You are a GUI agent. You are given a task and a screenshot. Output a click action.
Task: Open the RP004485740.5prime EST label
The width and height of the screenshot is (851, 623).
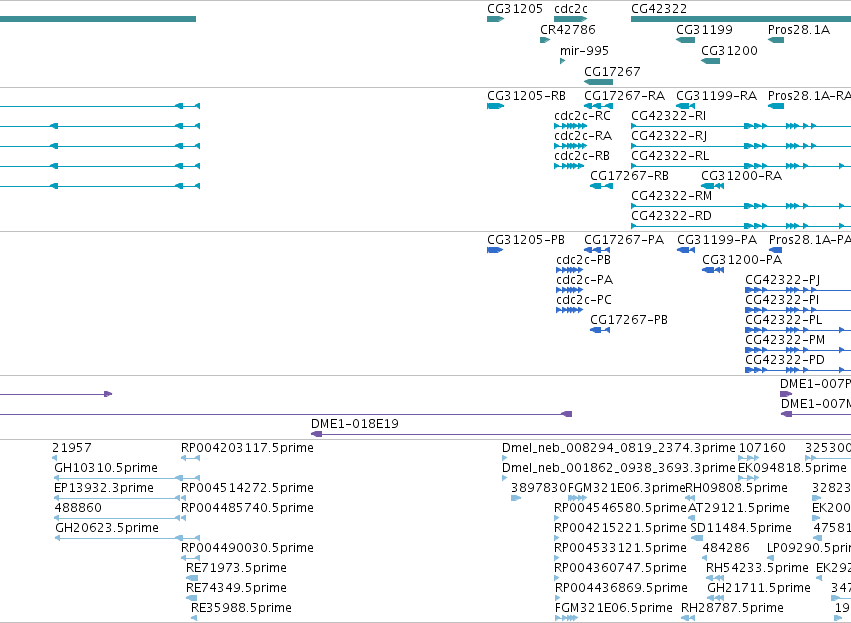pyautogui.click(x=247, y=508)
